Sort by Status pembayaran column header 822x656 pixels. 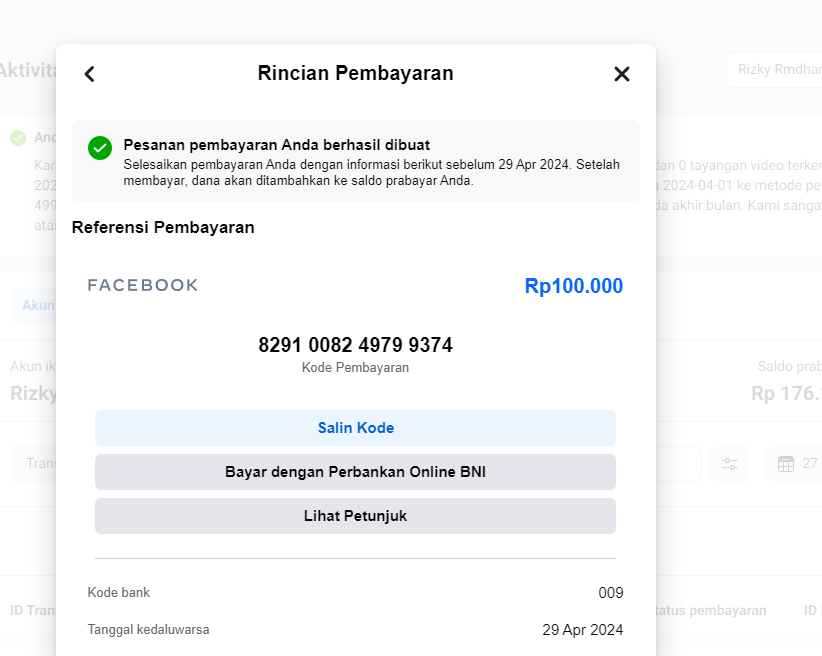711,610
